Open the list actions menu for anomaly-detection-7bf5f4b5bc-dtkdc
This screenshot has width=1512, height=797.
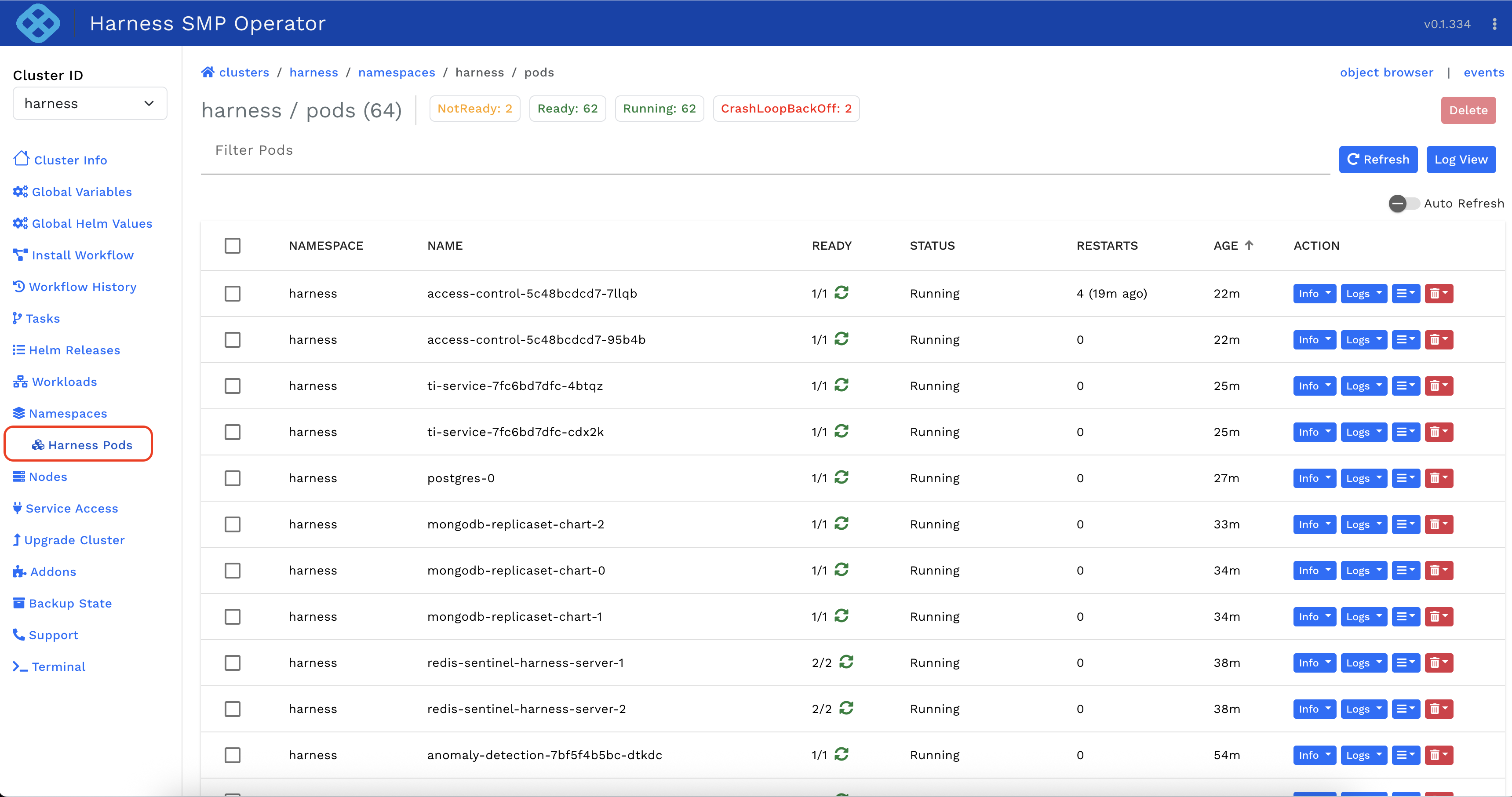point(1406,755)
